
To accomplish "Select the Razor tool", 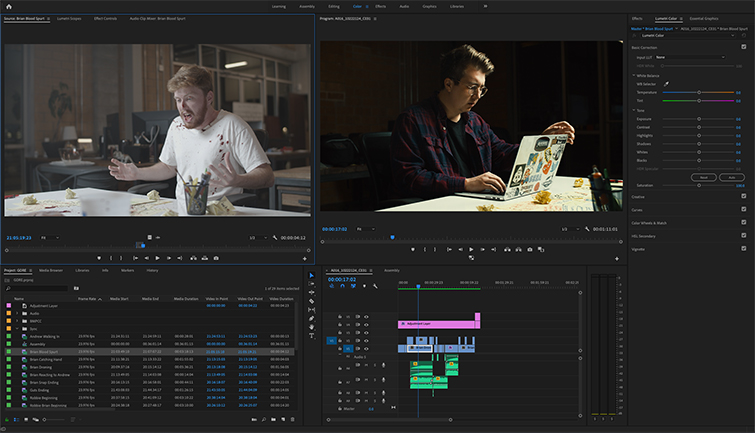I will [312, 301].
